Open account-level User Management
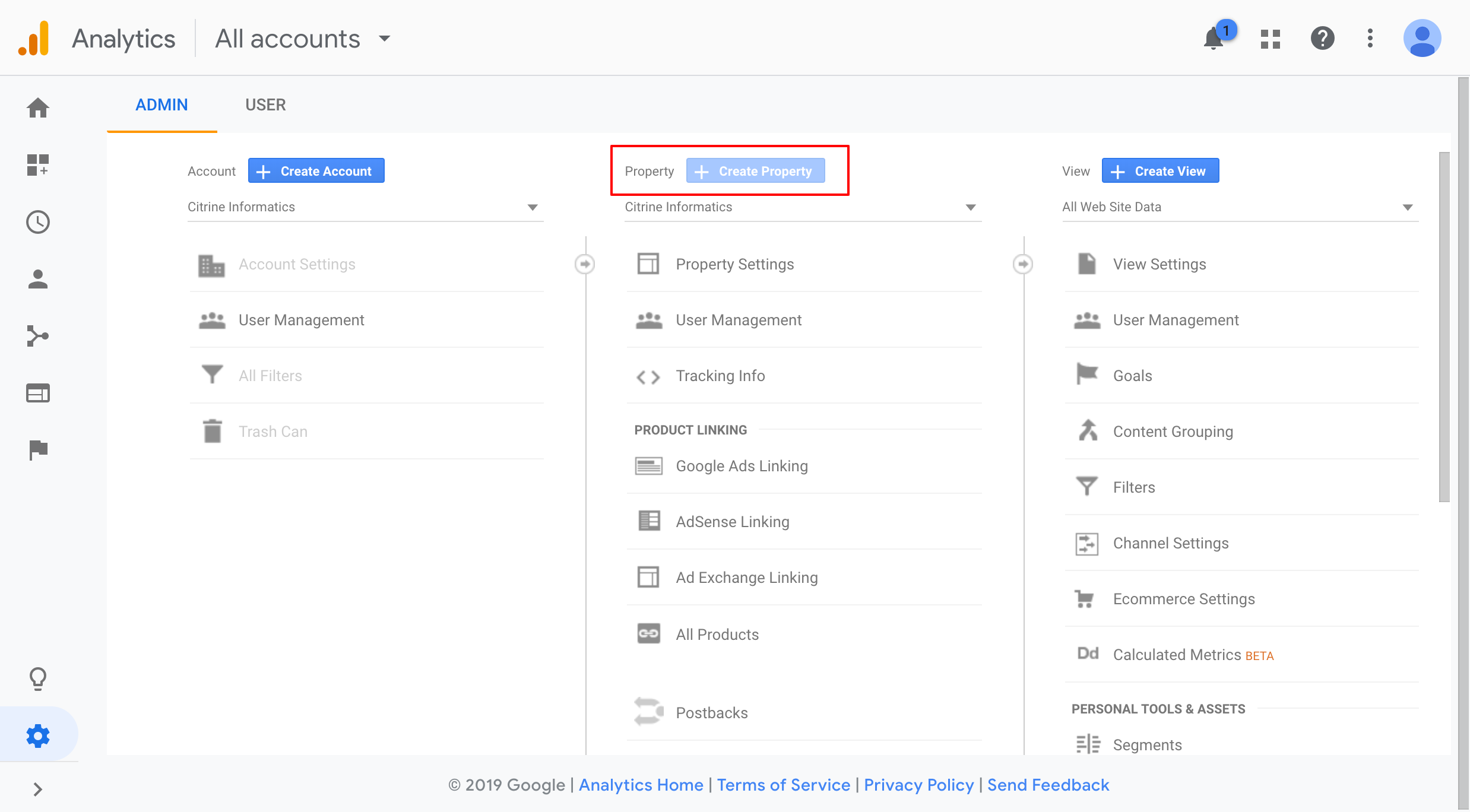Image resolution: width=1470 pixels, height=812 pixels. [x=366, y=320]
